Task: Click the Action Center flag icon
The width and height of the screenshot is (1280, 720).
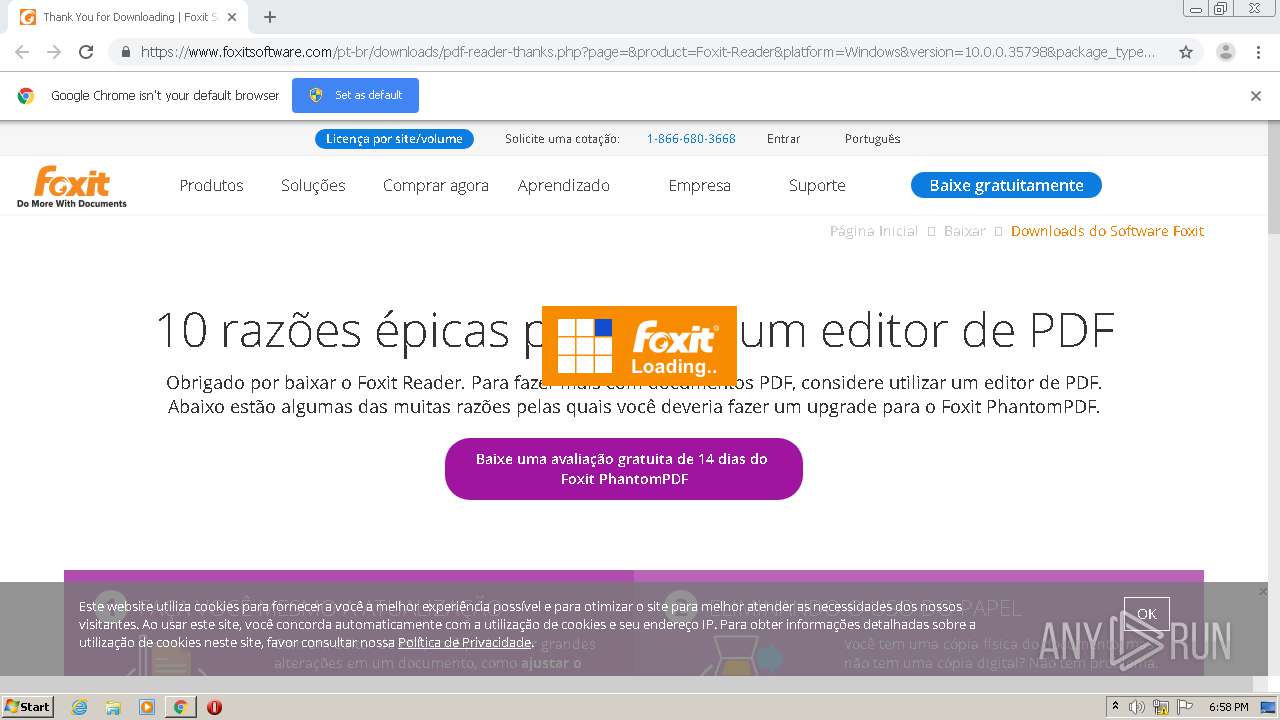Action: click(x=1184, y=707)
